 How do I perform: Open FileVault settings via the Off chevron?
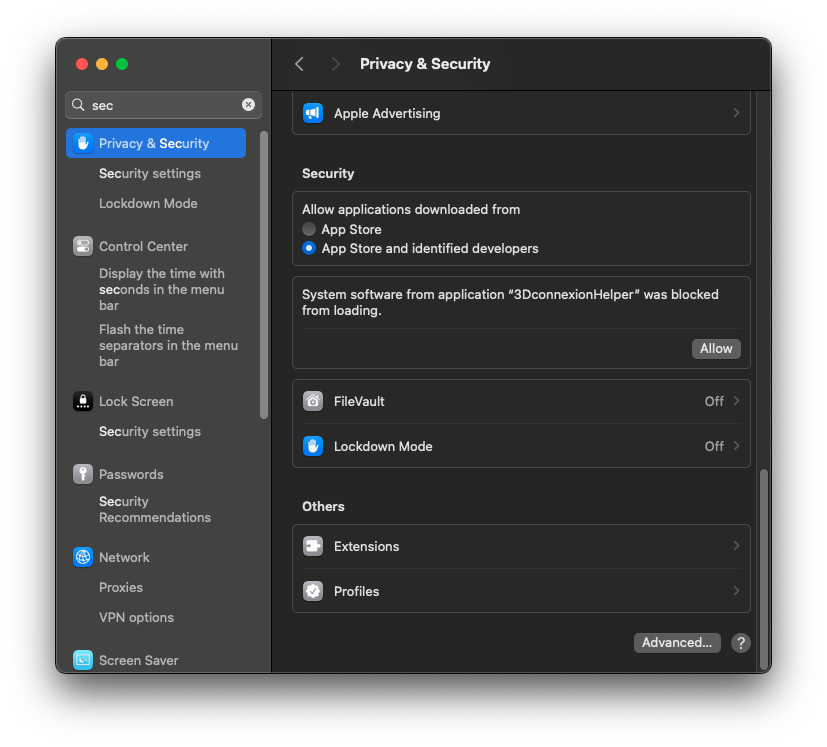pos(736,401)
